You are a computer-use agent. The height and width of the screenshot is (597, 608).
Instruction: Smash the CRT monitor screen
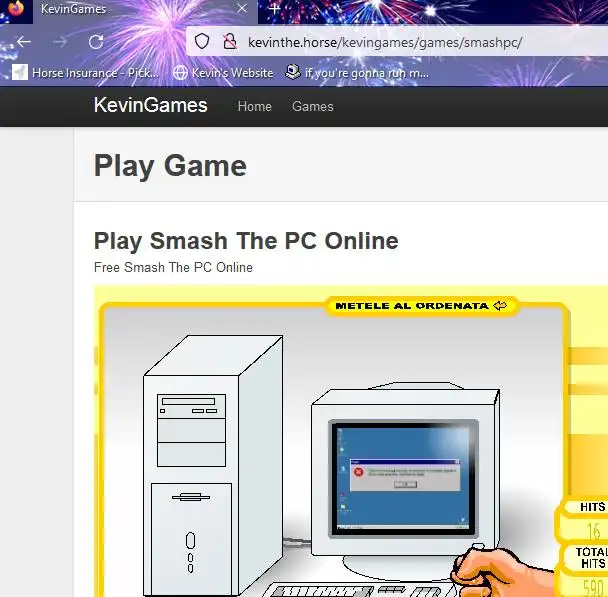(x=403, y=478)
